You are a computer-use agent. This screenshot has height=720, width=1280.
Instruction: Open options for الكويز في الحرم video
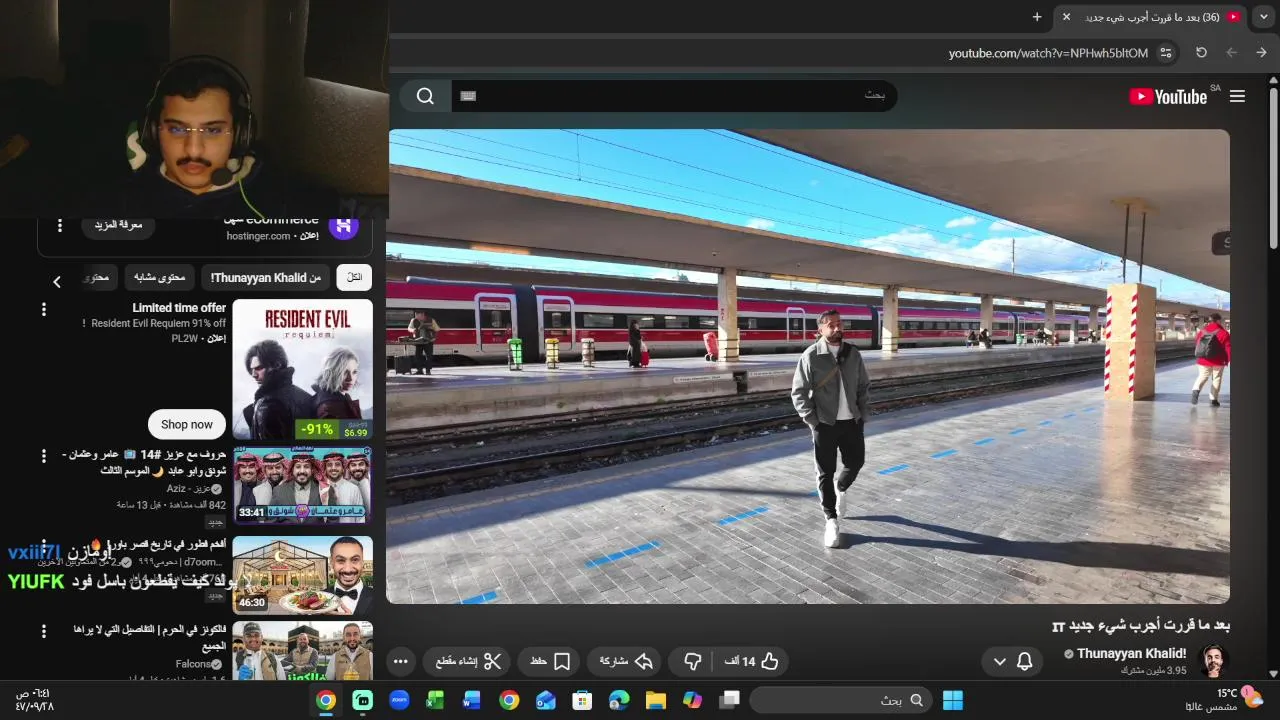point(43,632)
